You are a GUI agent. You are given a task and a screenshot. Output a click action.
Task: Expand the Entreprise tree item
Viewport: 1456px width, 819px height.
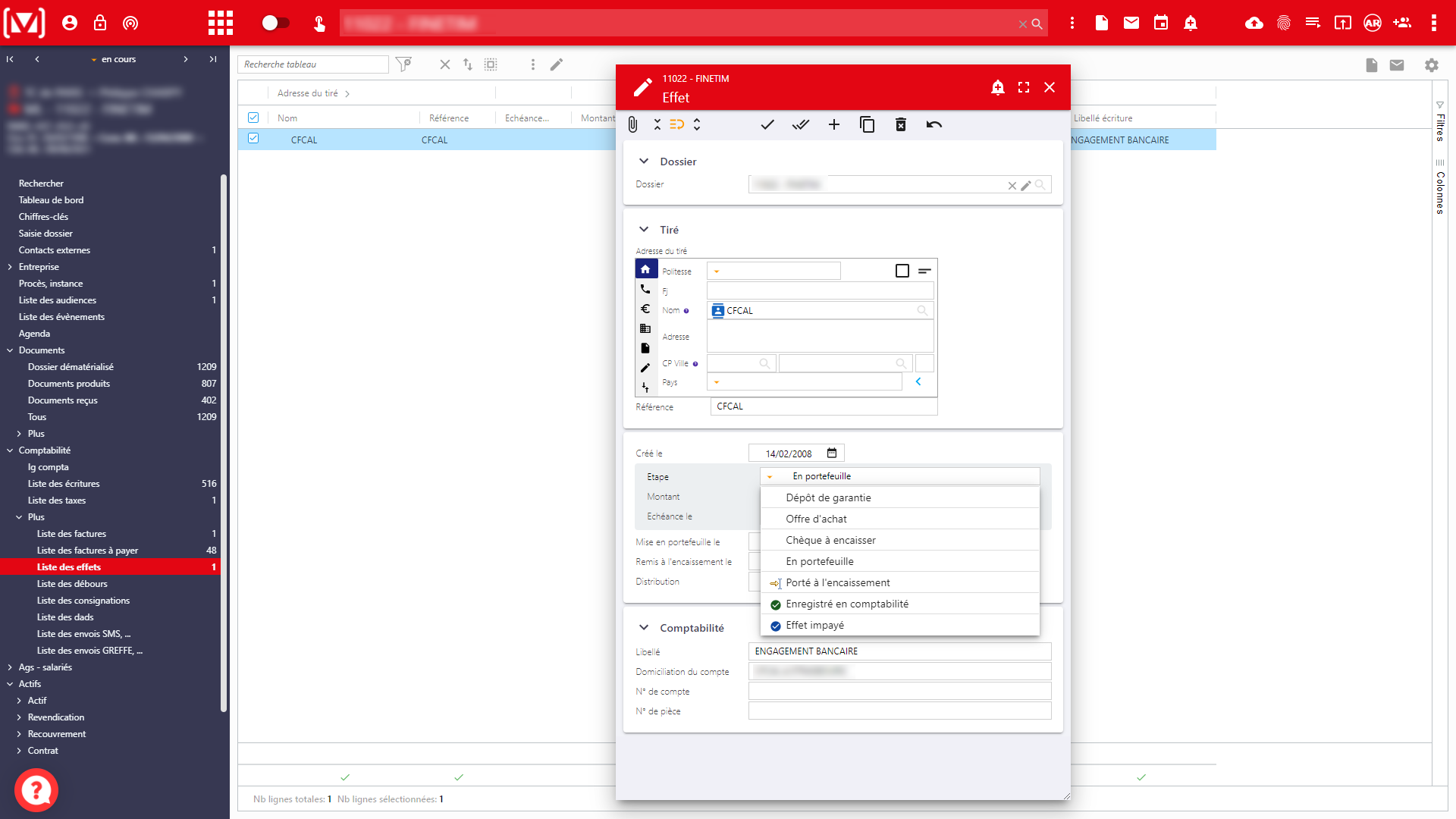click(10, 267)
